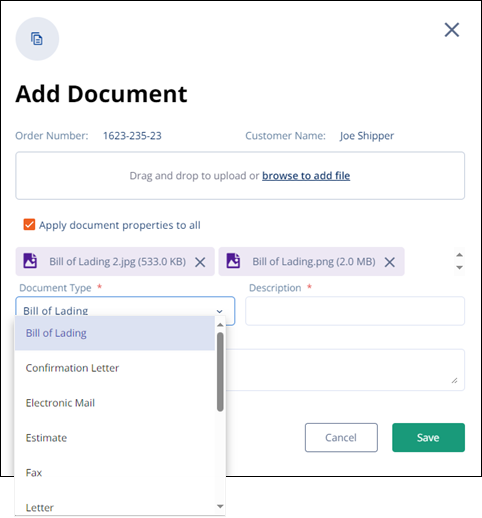Focus the Description input field
This screenshot has height=518, width=482.
coord(355,311)
